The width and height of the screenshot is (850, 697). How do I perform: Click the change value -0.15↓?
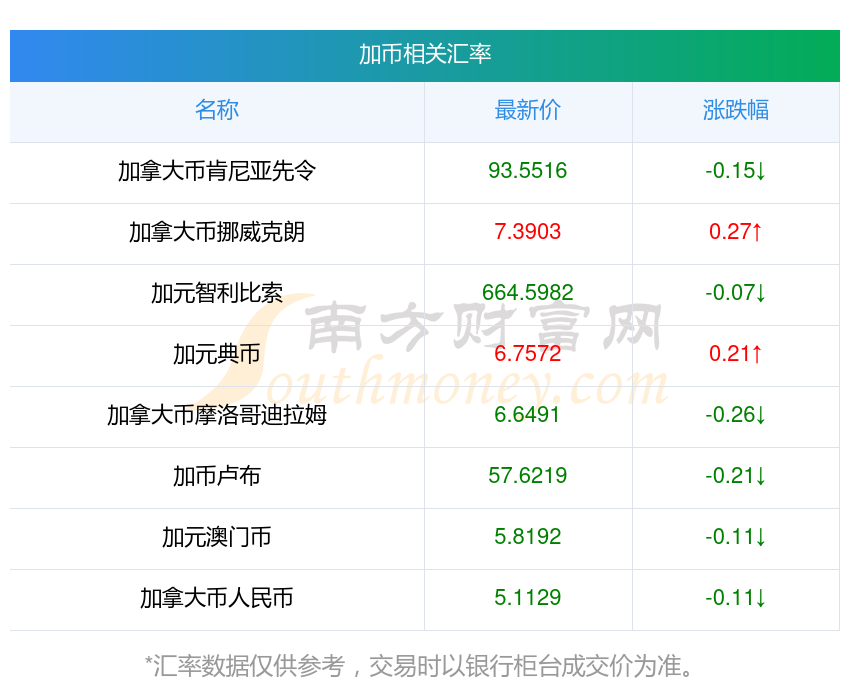[x=736, y=171]
